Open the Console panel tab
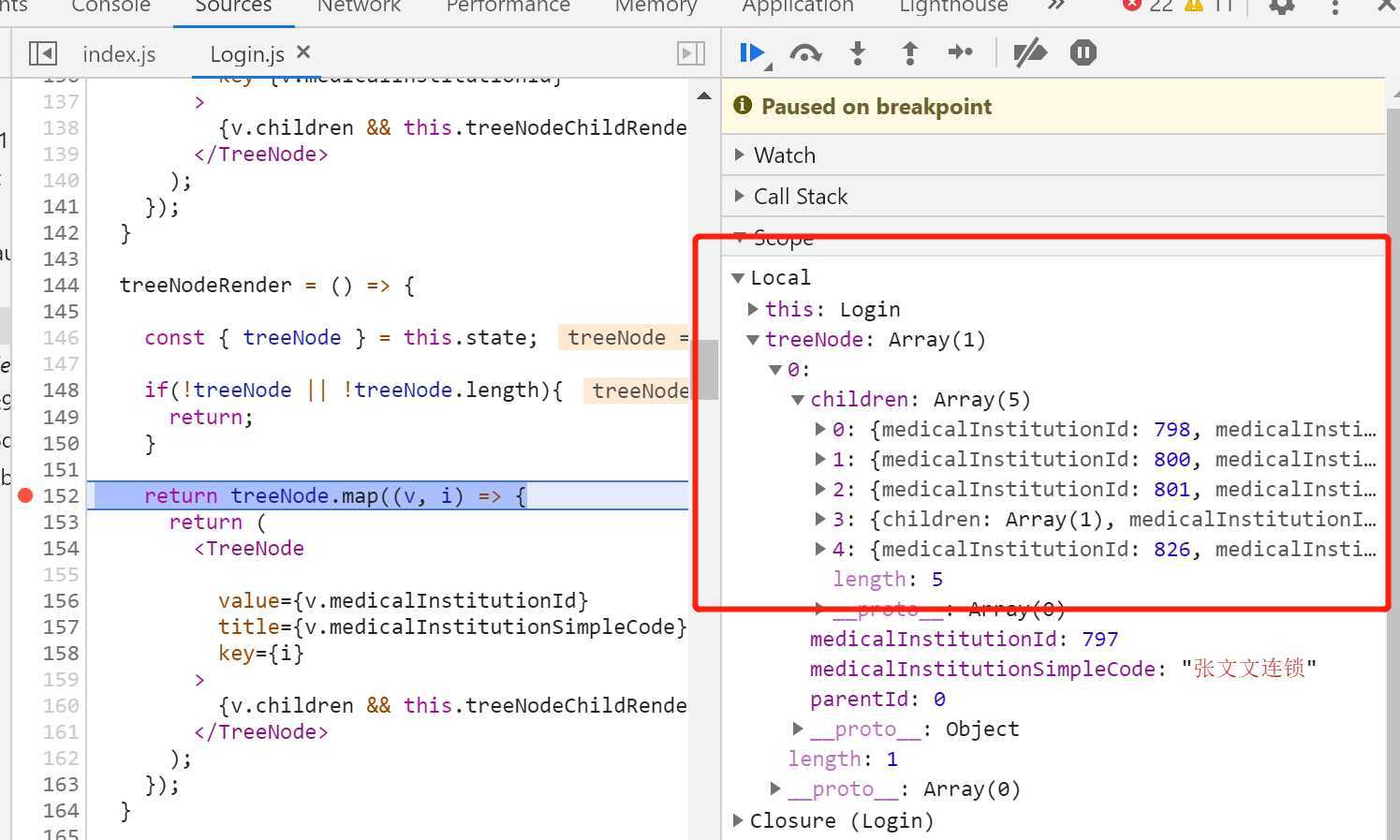This screenshot has width=1400, height=840. (x=111, y=7)
